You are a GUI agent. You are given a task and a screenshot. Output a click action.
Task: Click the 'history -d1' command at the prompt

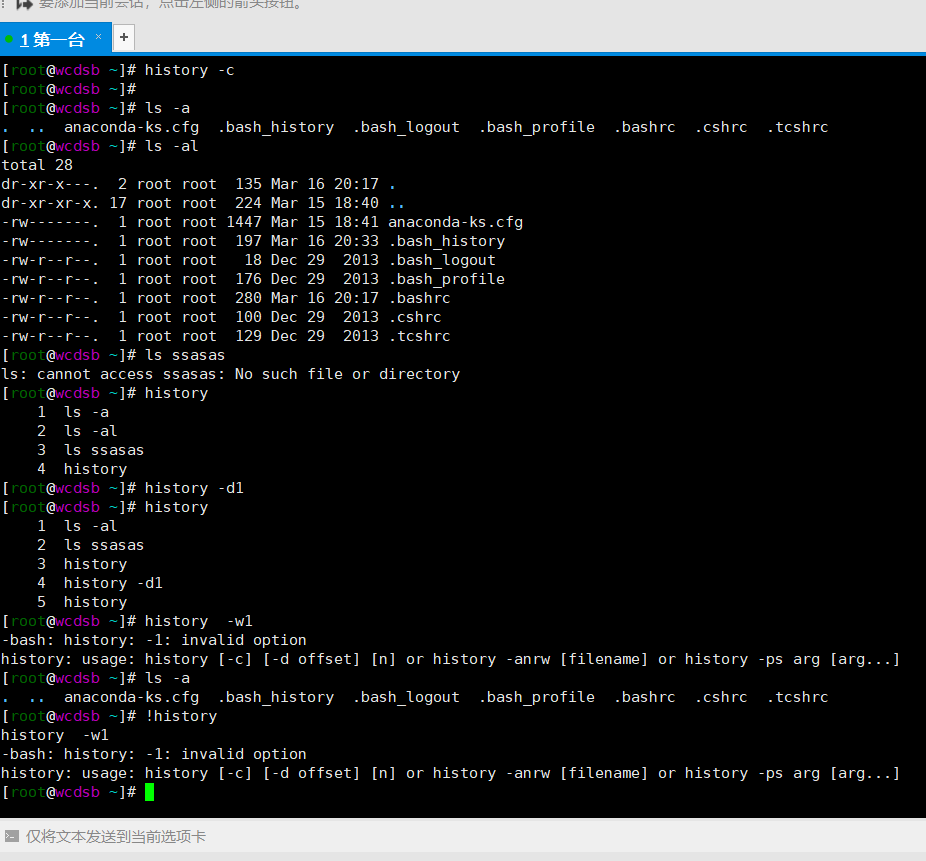[x=194, y=488]
